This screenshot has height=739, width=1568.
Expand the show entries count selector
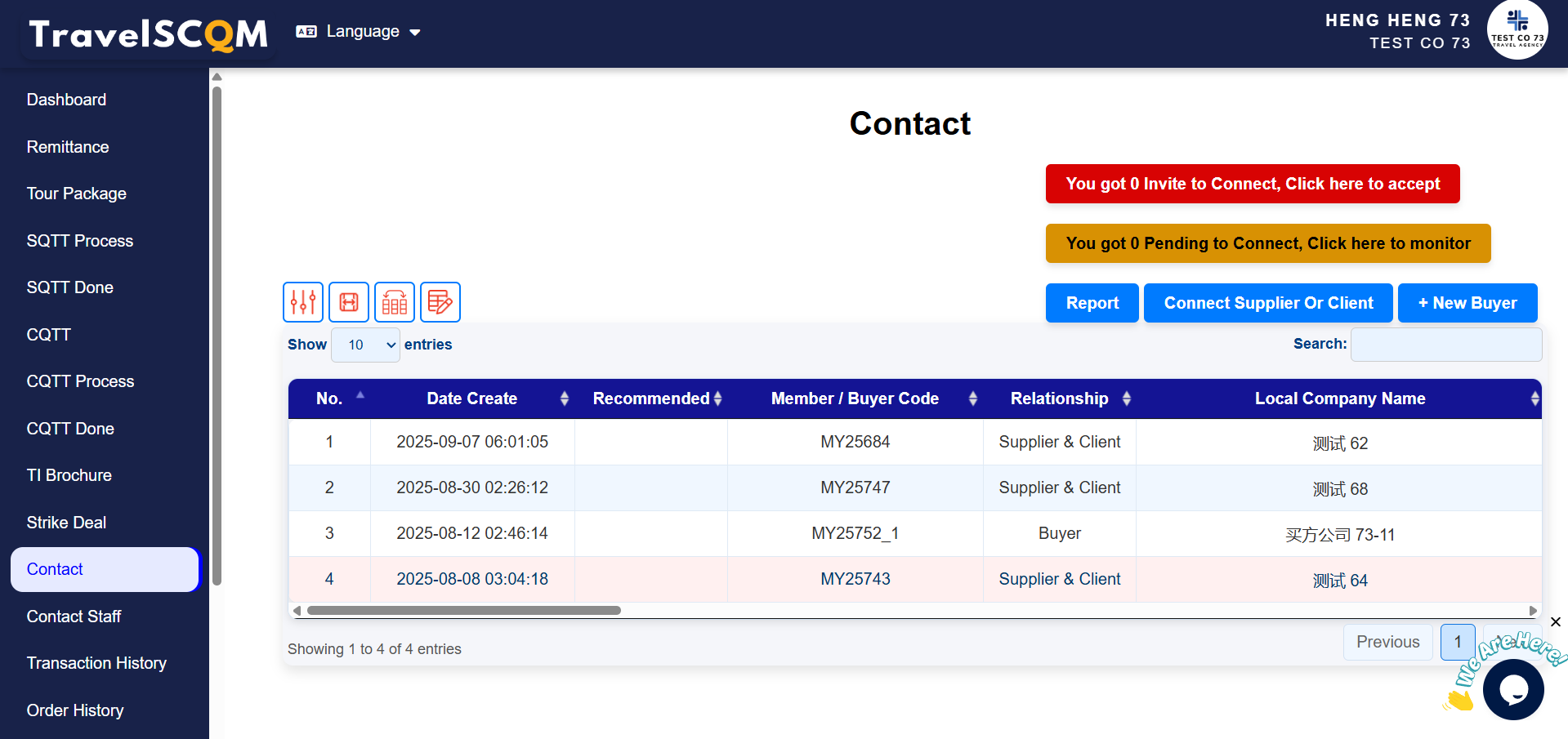coord(365,345)
